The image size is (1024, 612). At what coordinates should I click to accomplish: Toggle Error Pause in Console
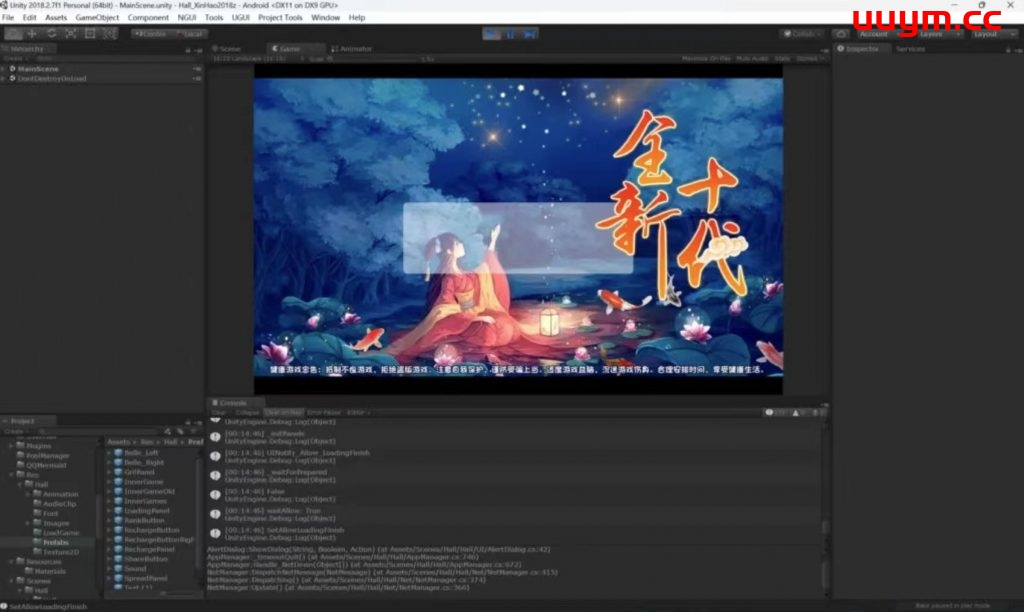pyautogui.click(x=323, y=412)
